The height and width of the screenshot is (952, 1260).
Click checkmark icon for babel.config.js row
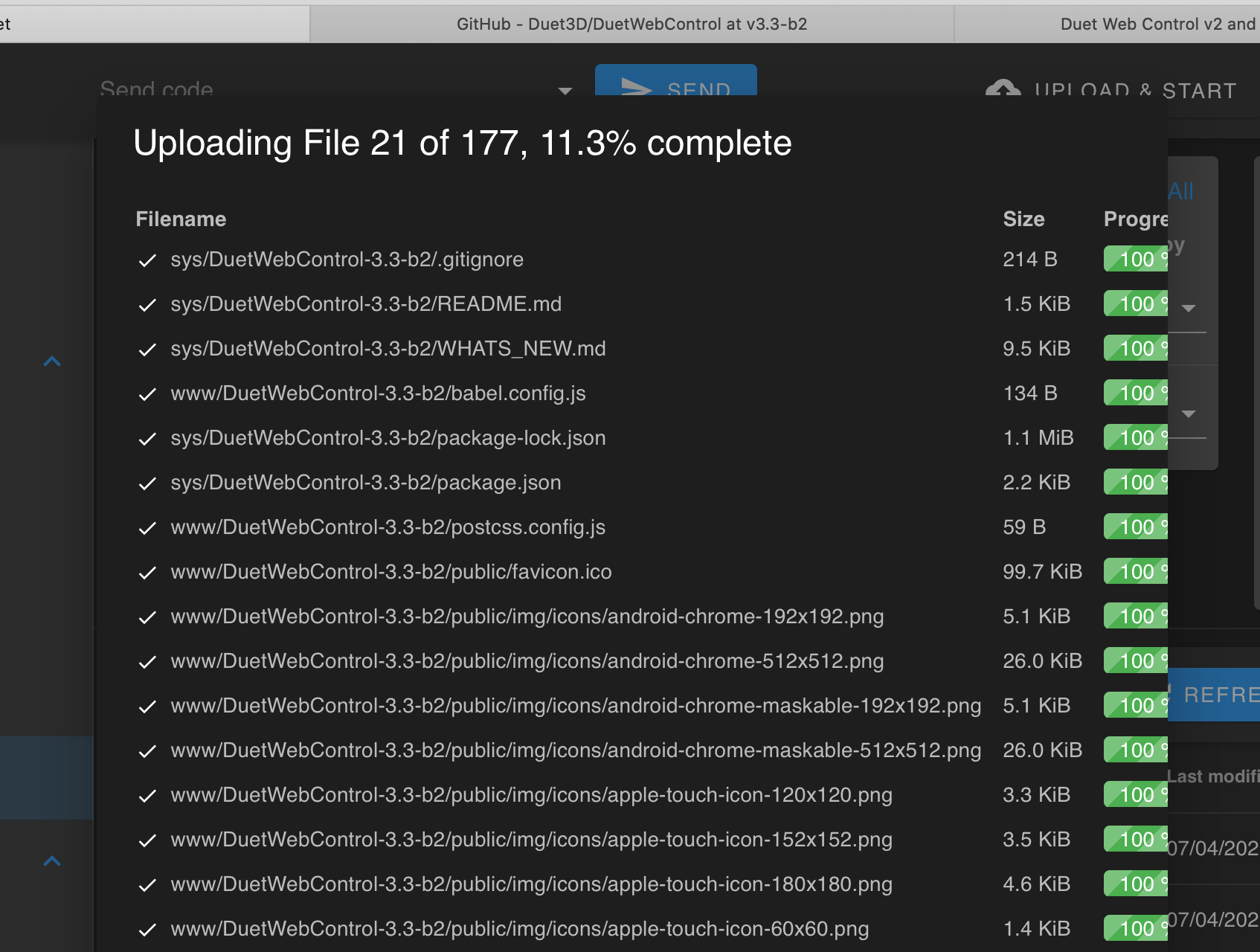[147, 394]
